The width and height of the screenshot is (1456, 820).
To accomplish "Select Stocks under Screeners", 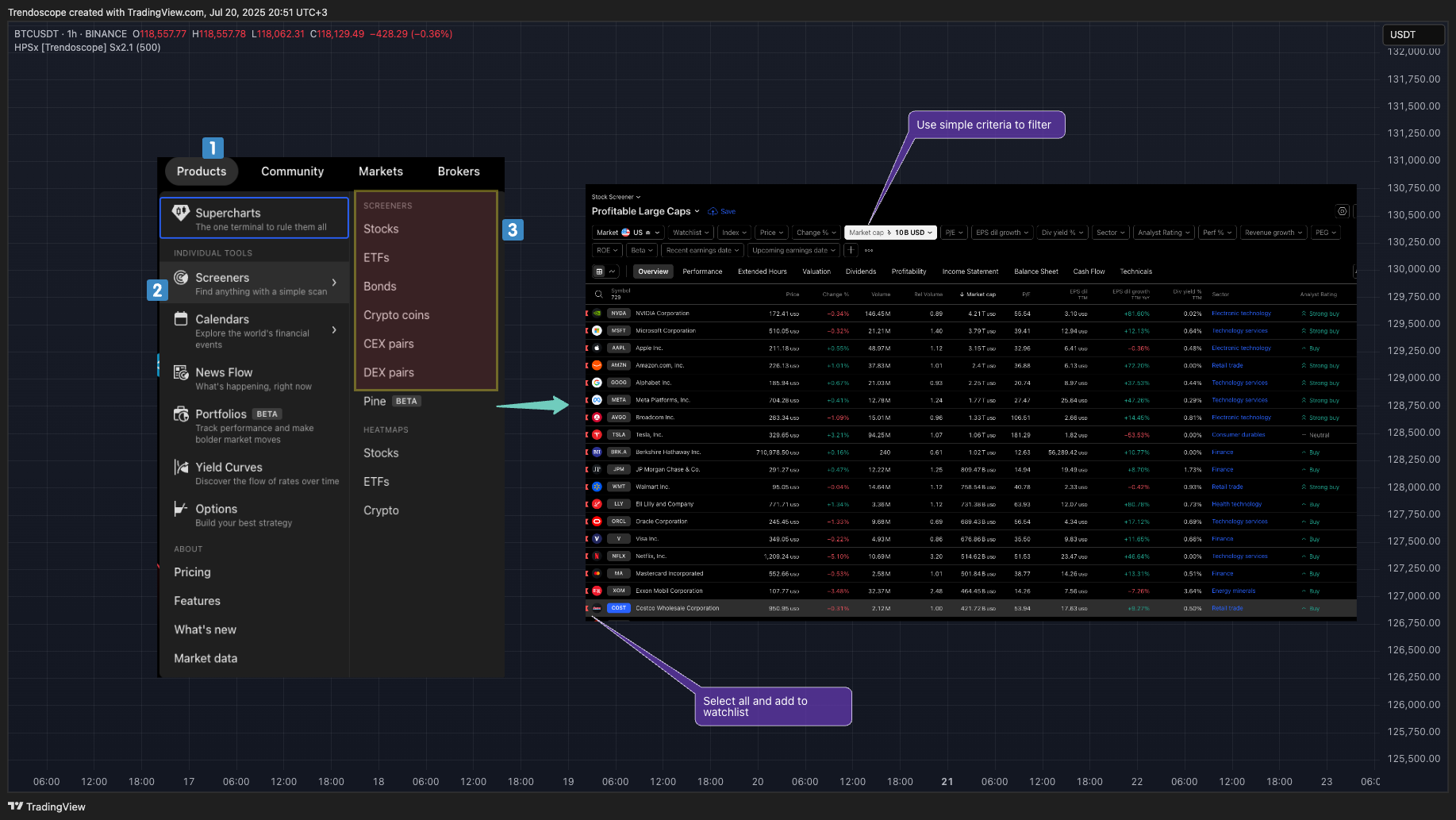I will (381, 229).
